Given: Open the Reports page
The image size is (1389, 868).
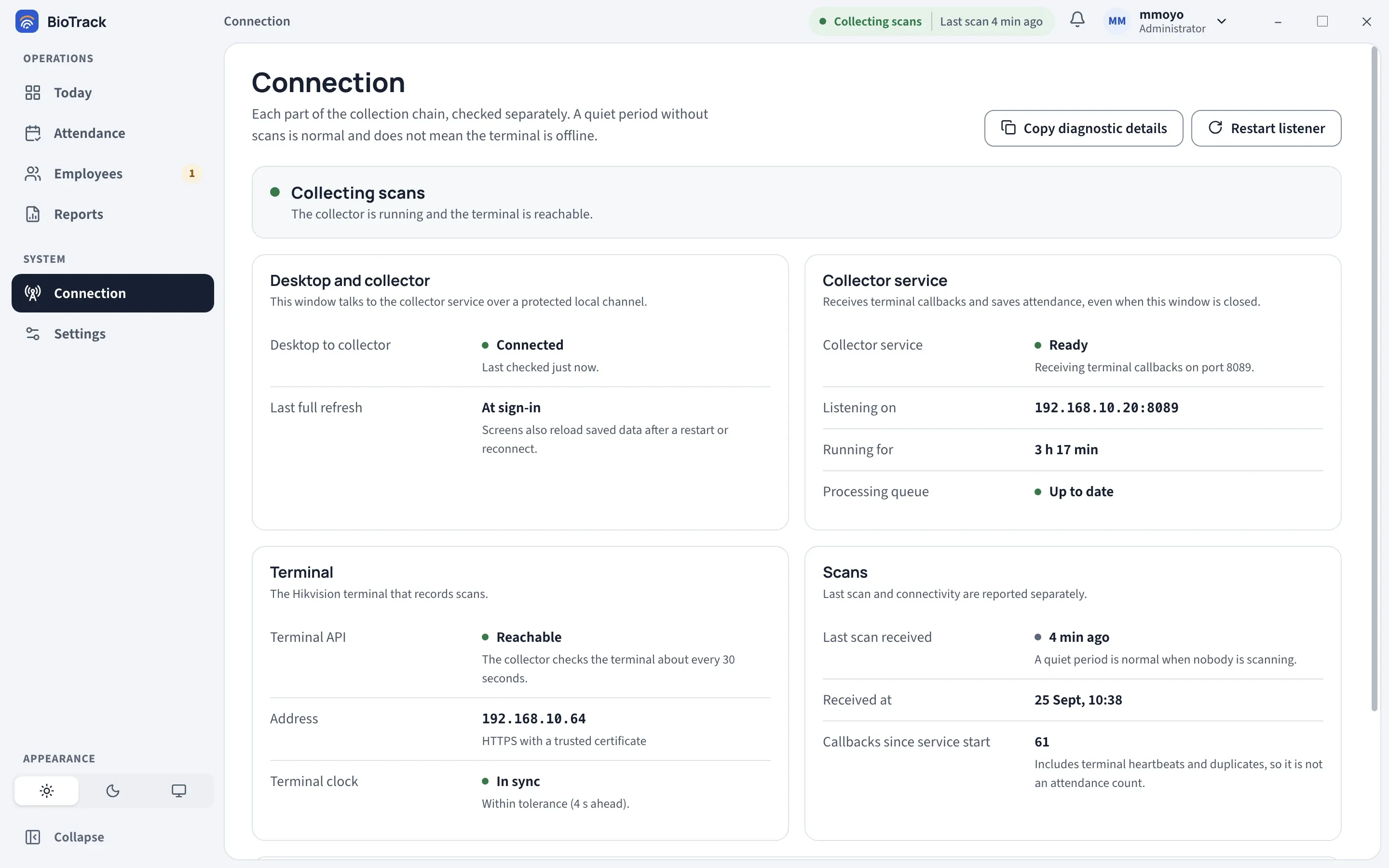Looking at the screenshot, I should [112, 214].
